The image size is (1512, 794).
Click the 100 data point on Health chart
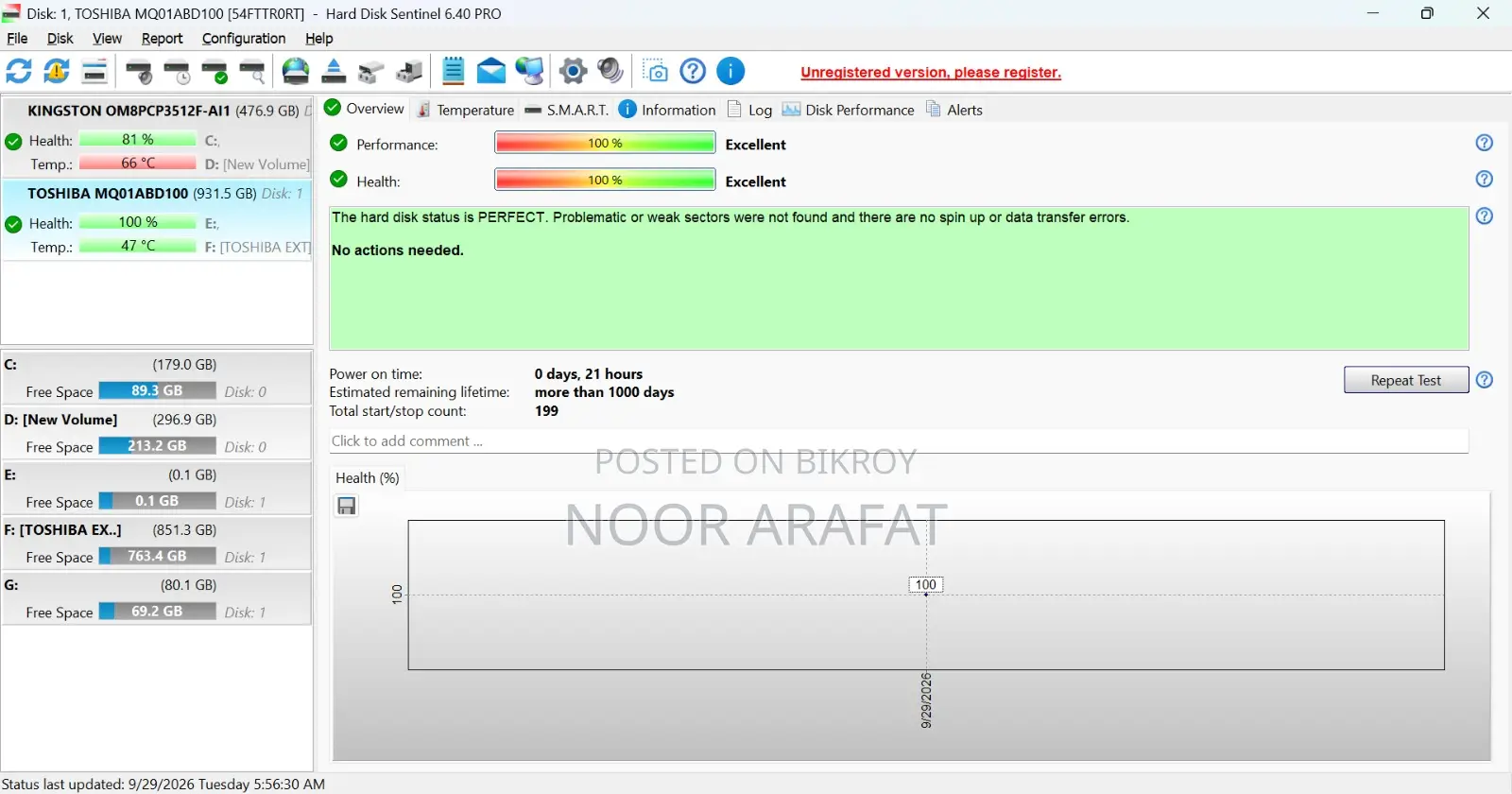pos(926,594)
